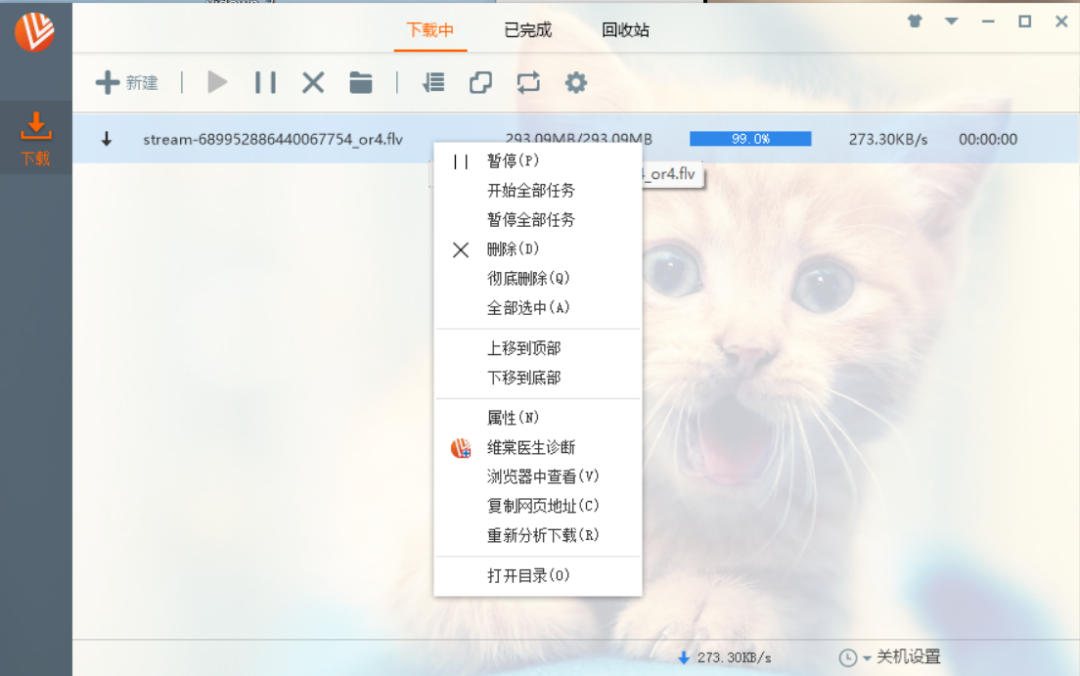The height and width of the screenshot is (676, 1080).
Task: Minimize the downloader window
Action: pyautogui.click(x=988, y=21)
